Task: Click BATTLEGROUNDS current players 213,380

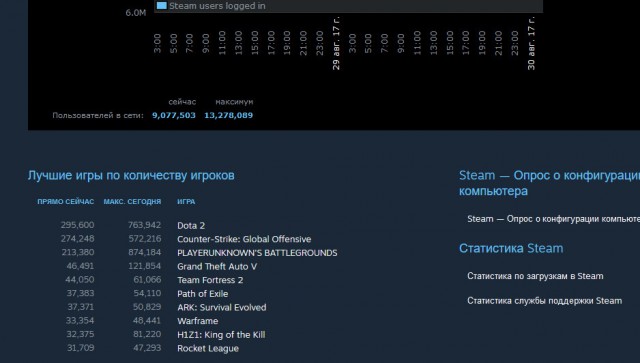Action: click(x=78, y=252)
